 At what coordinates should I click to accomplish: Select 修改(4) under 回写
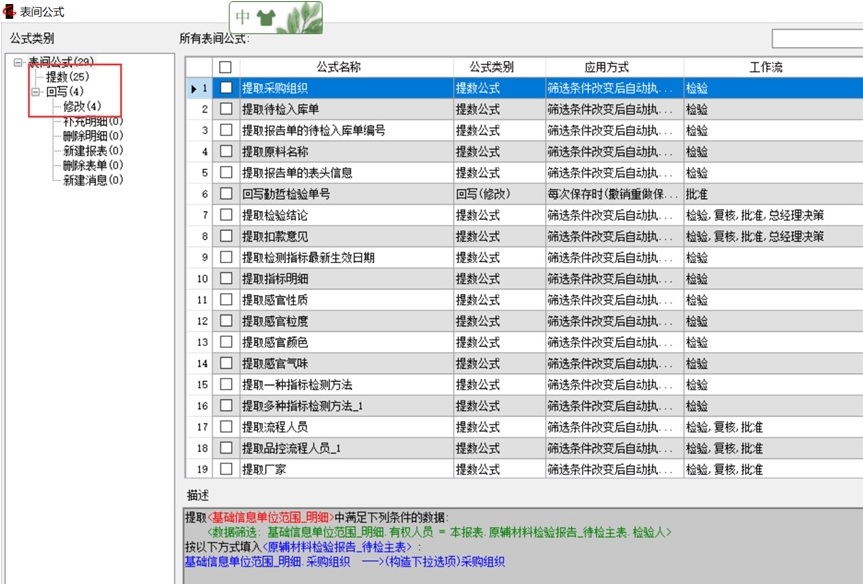(82, 106)
